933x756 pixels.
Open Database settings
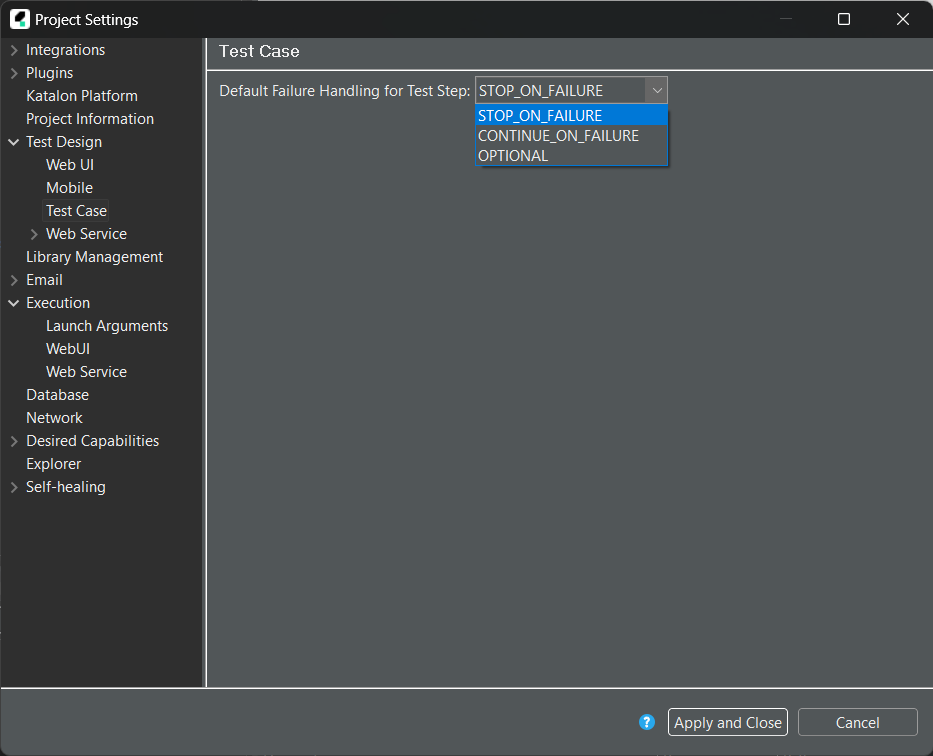click(x=57, y=395)
